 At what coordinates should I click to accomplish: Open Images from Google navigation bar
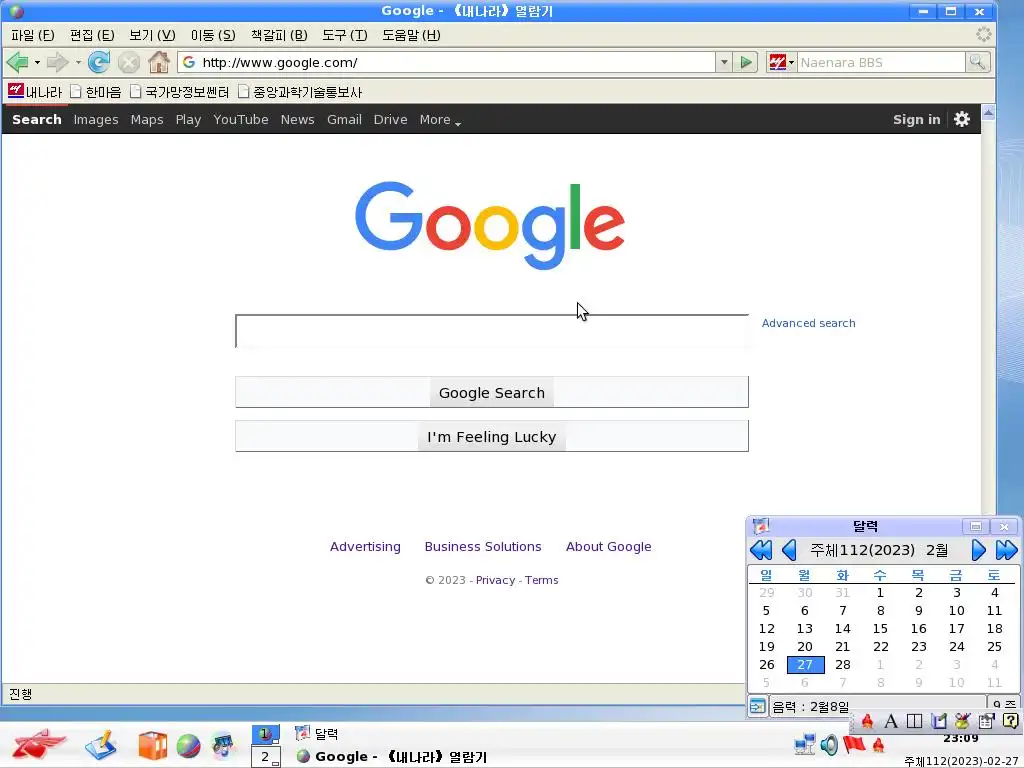[x=96, y=119]
